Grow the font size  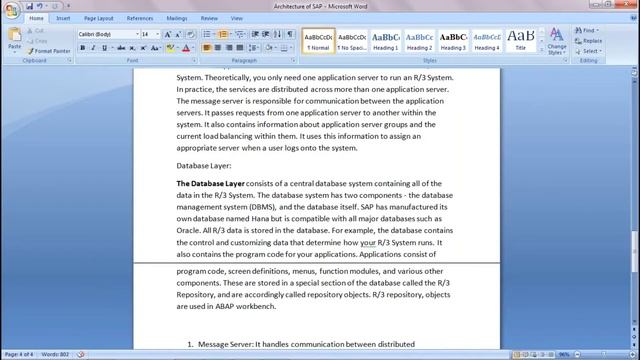point(167,34)
